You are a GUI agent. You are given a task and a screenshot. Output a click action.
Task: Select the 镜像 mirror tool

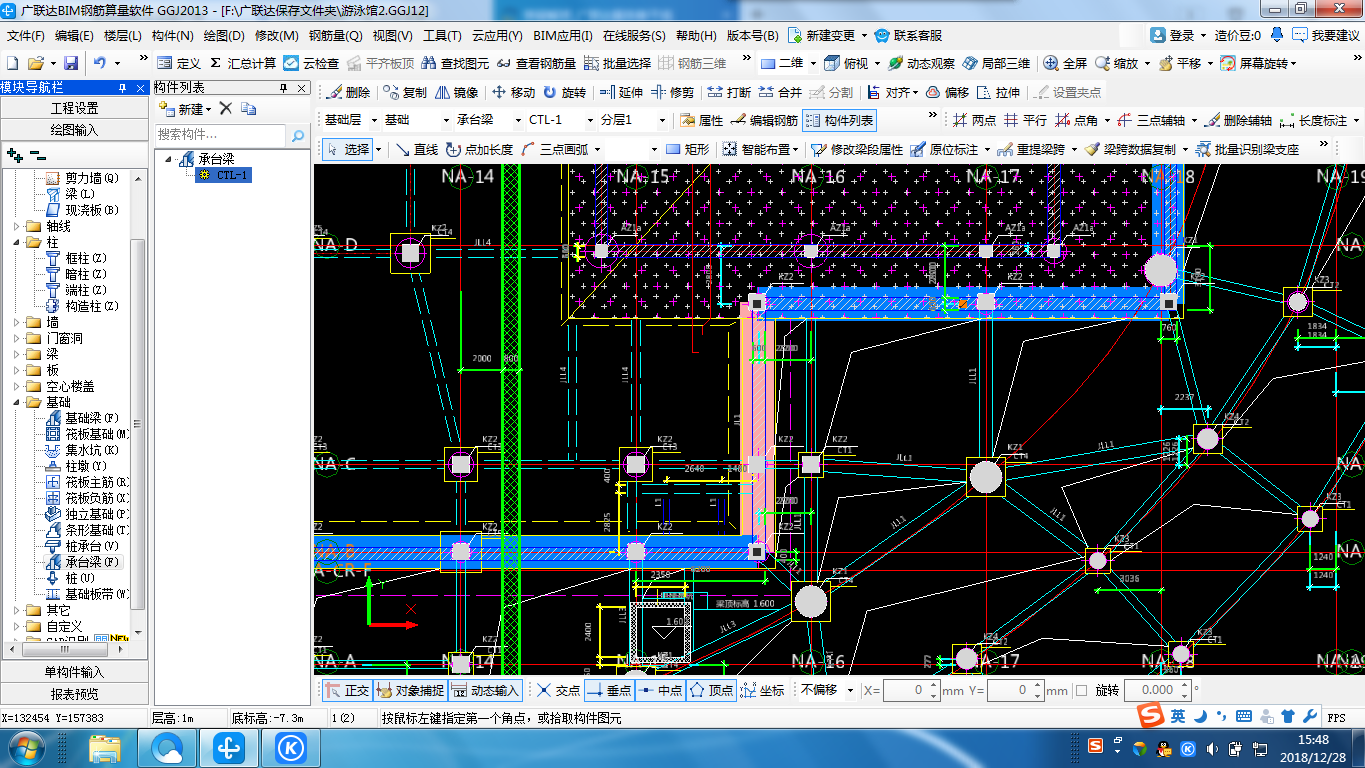pyautogui.click(x=456, y=92)
